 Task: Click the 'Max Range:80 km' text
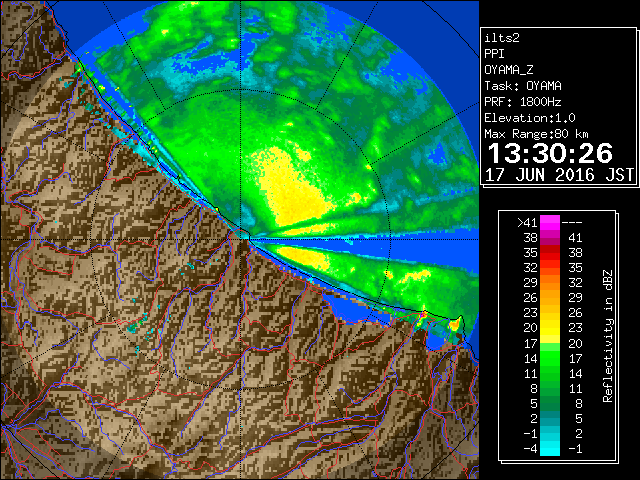(x=536, y=134)
